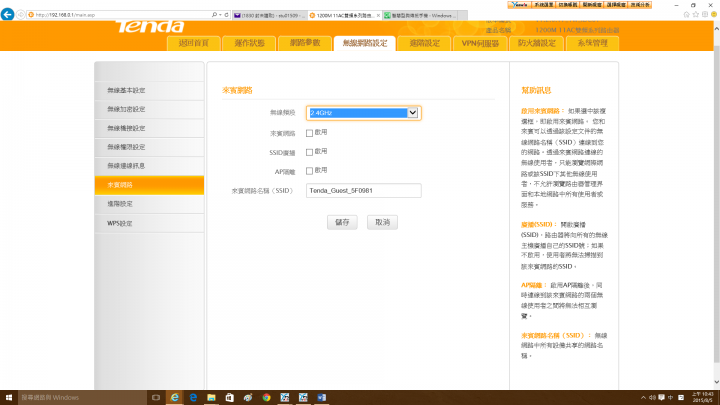Open the 防火牆設定 tab
Viewport: 720px width, 405px height.
point(536,44)
